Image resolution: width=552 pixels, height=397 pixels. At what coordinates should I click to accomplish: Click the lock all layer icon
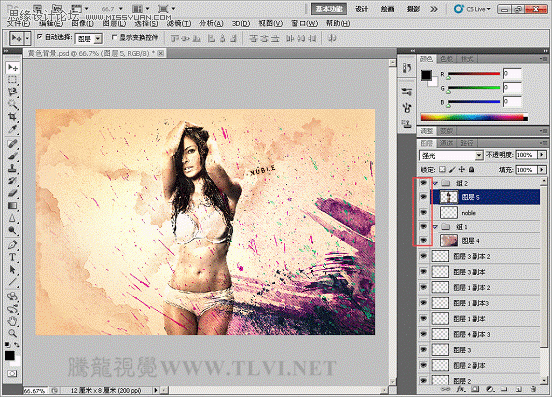click(x=471, y=170)
